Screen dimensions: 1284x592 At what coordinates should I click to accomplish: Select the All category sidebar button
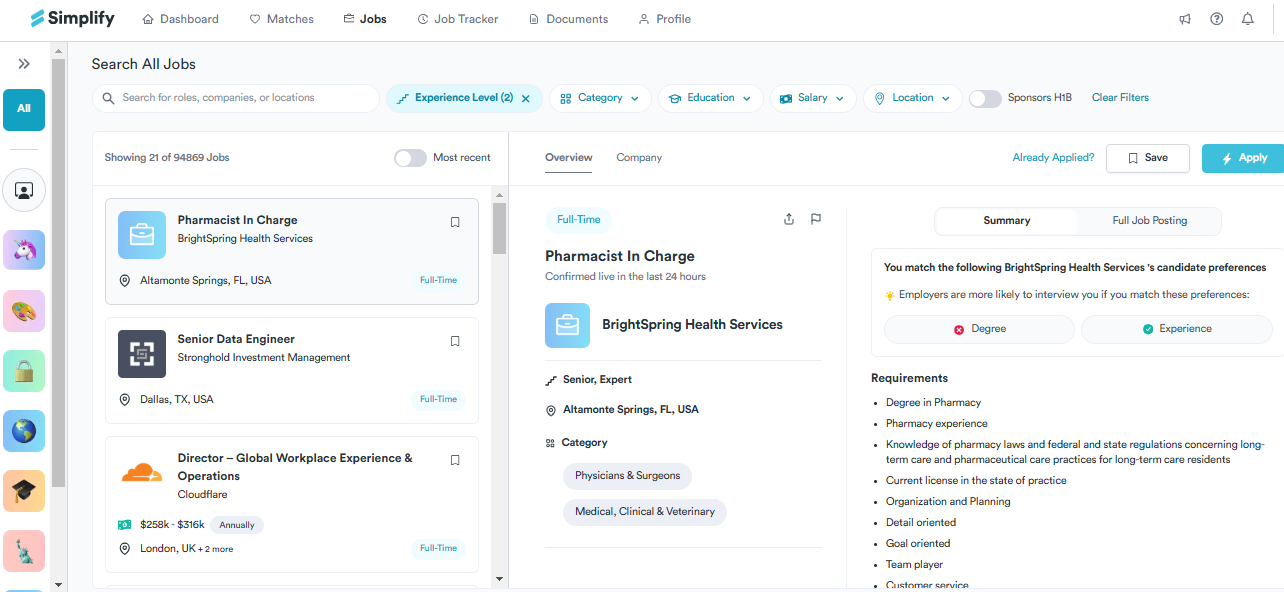pos(24,109)
